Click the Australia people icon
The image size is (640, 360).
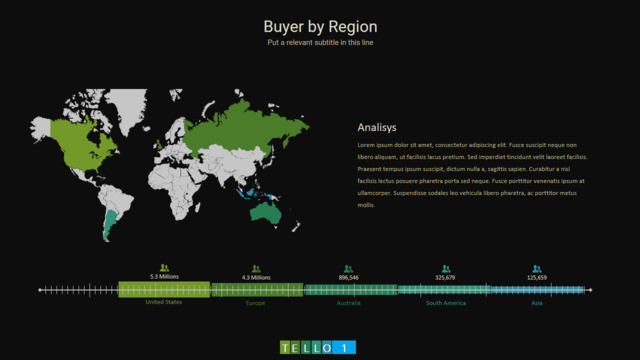348,269
